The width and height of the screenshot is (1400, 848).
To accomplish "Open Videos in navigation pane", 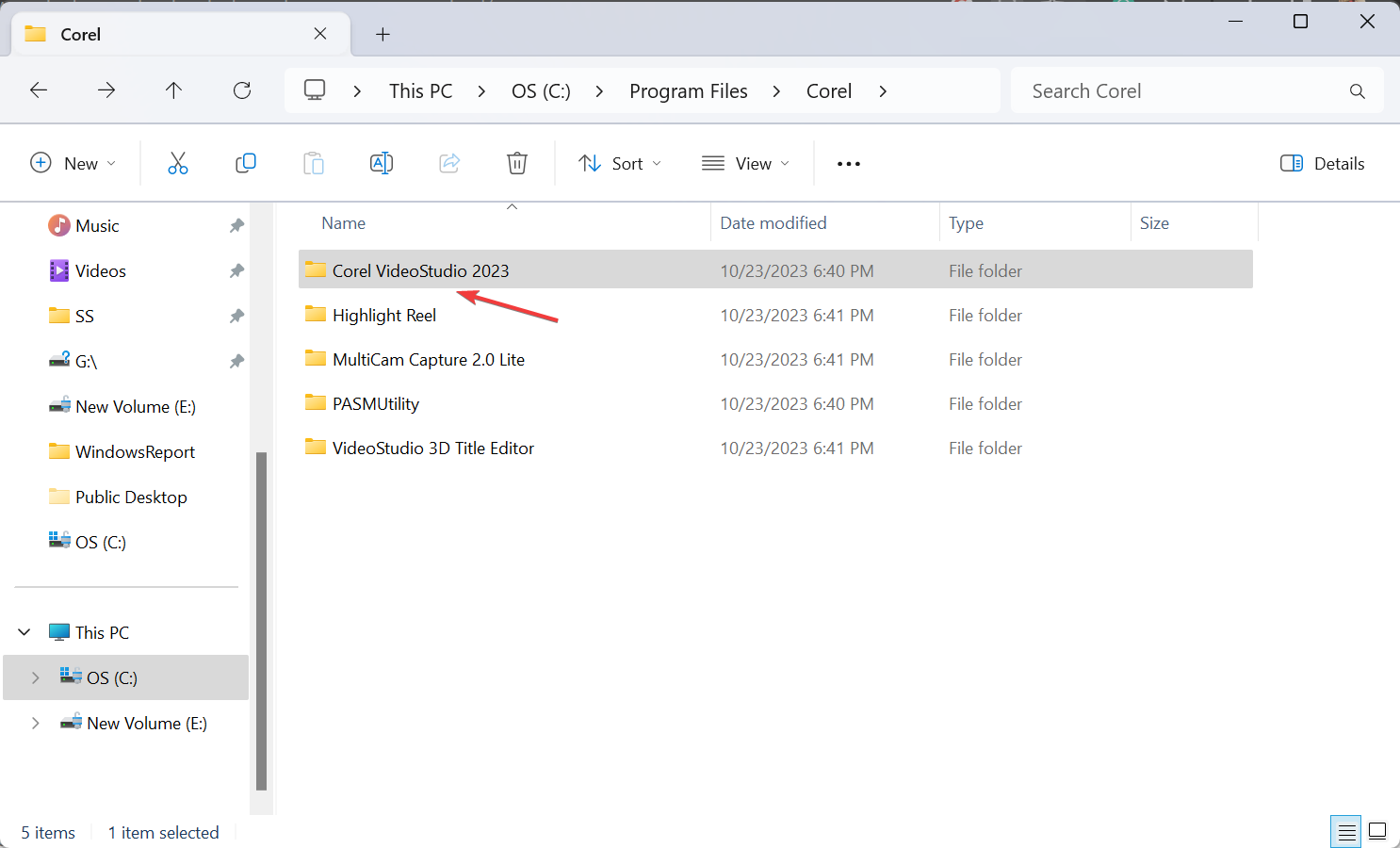I will [101, 271].
